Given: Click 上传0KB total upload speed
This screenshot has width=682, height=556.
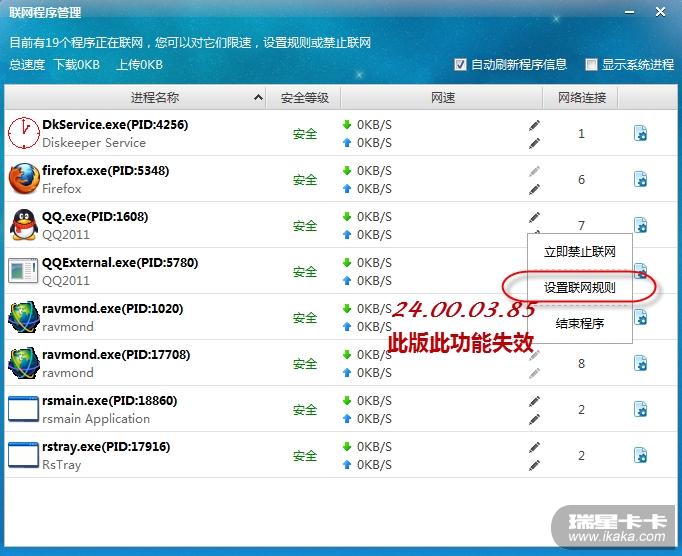Looking at the screenshot, I should pos(139,65).
